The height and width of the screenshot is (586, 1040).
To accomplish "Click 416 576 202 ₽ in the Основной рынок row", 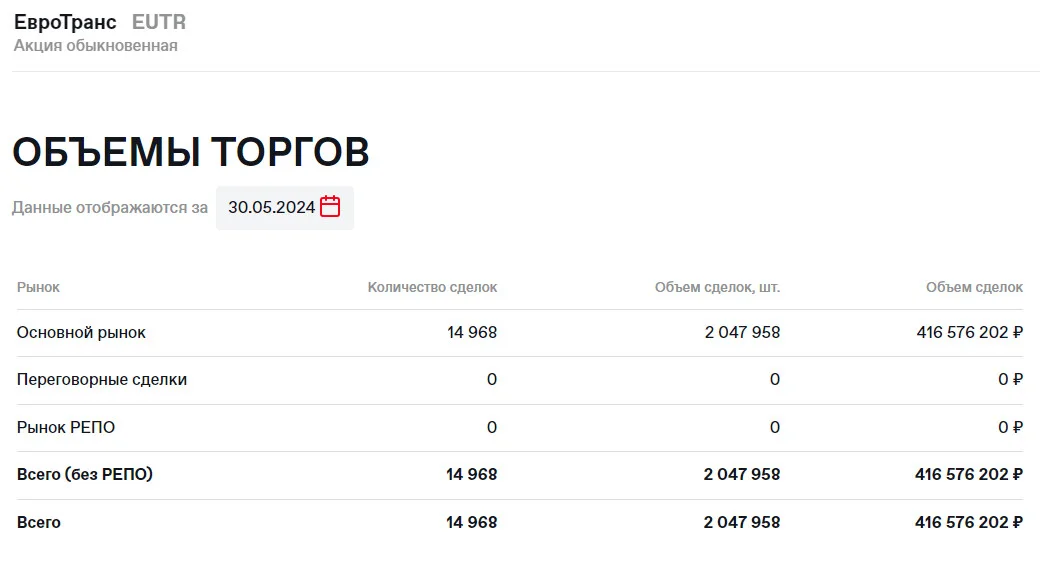I will [x=970, y=332].
